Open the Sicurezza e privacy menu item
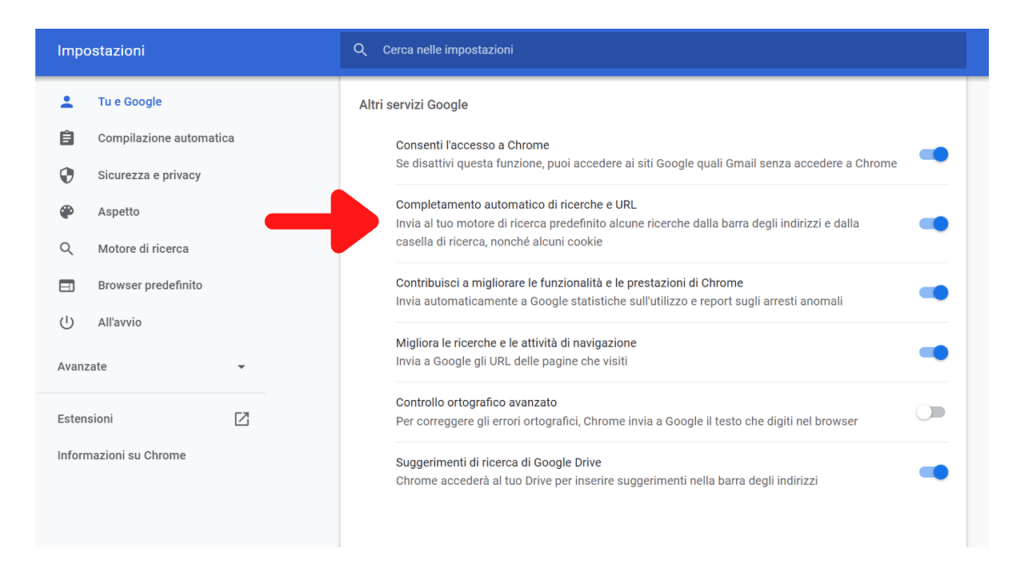The width and height of the screenshot is (1024, 576). [149, 175]
